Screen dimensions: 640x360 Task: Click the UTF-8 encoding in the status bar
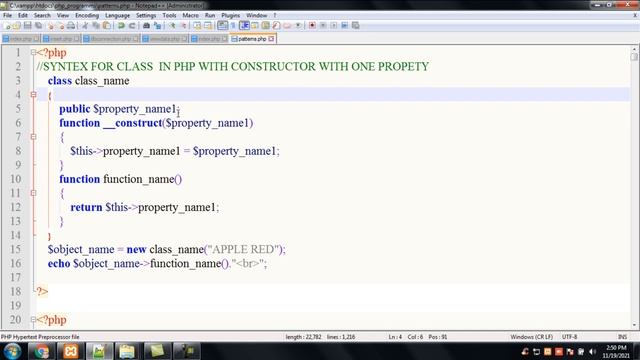569,337
